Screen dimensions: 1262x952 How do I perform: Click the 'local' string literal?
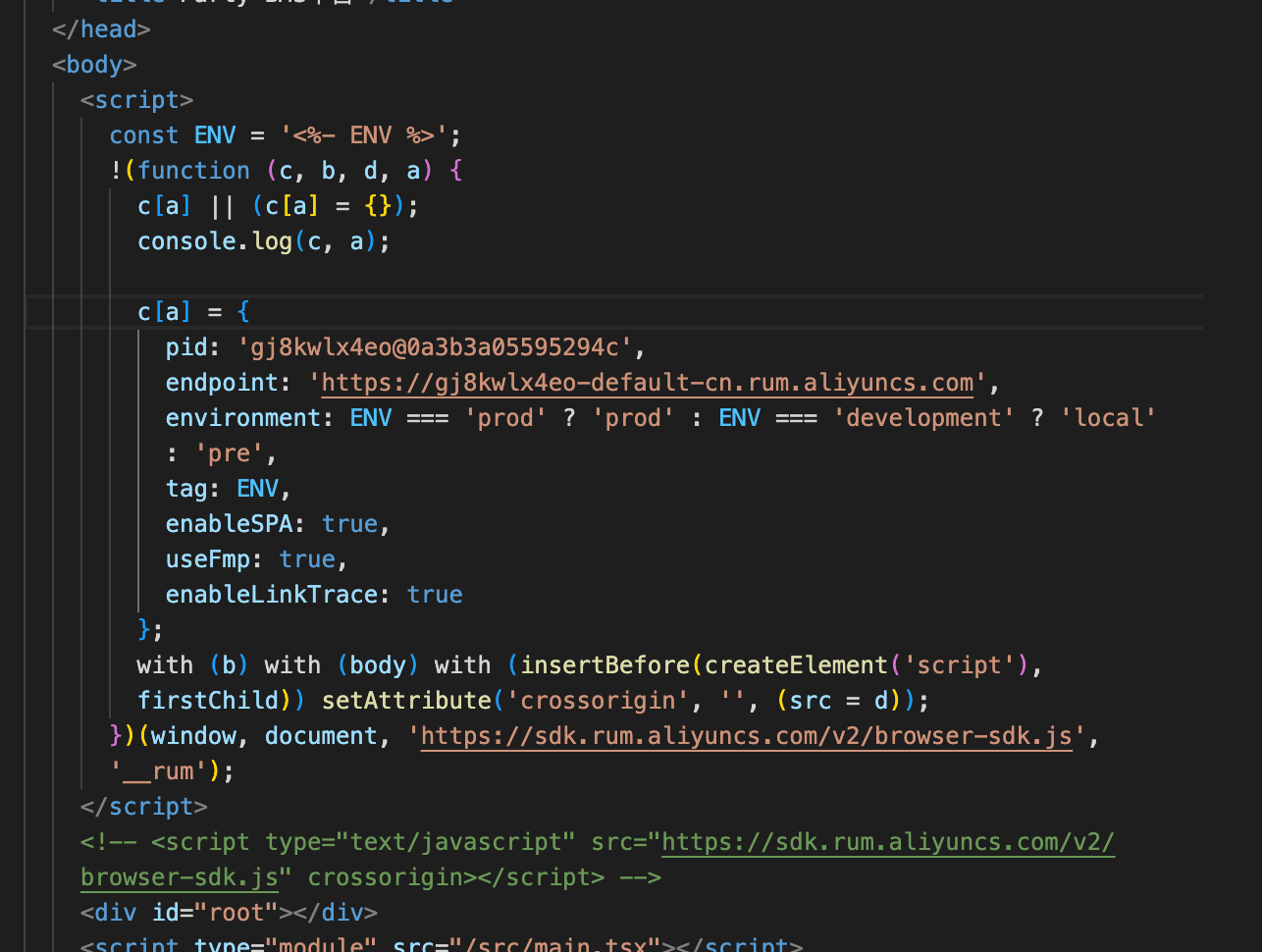coord(1108,418)
